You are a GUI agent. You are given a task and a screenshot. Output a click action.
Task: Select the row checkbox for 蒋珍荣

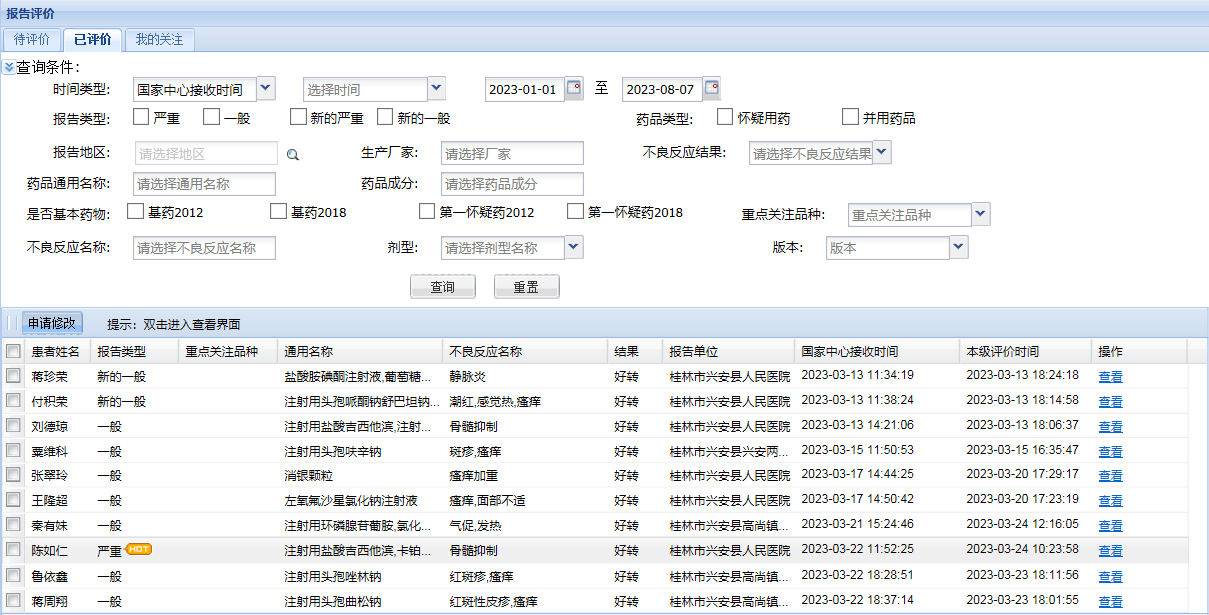(13, 376)
